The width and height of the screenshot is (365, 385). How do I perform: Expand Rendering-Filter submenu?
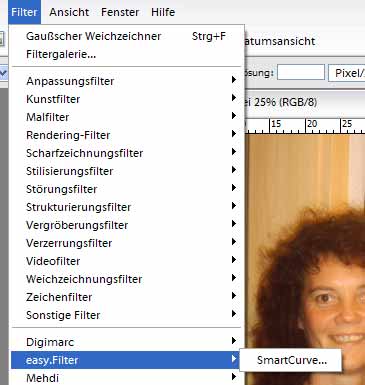pos(126,135)
